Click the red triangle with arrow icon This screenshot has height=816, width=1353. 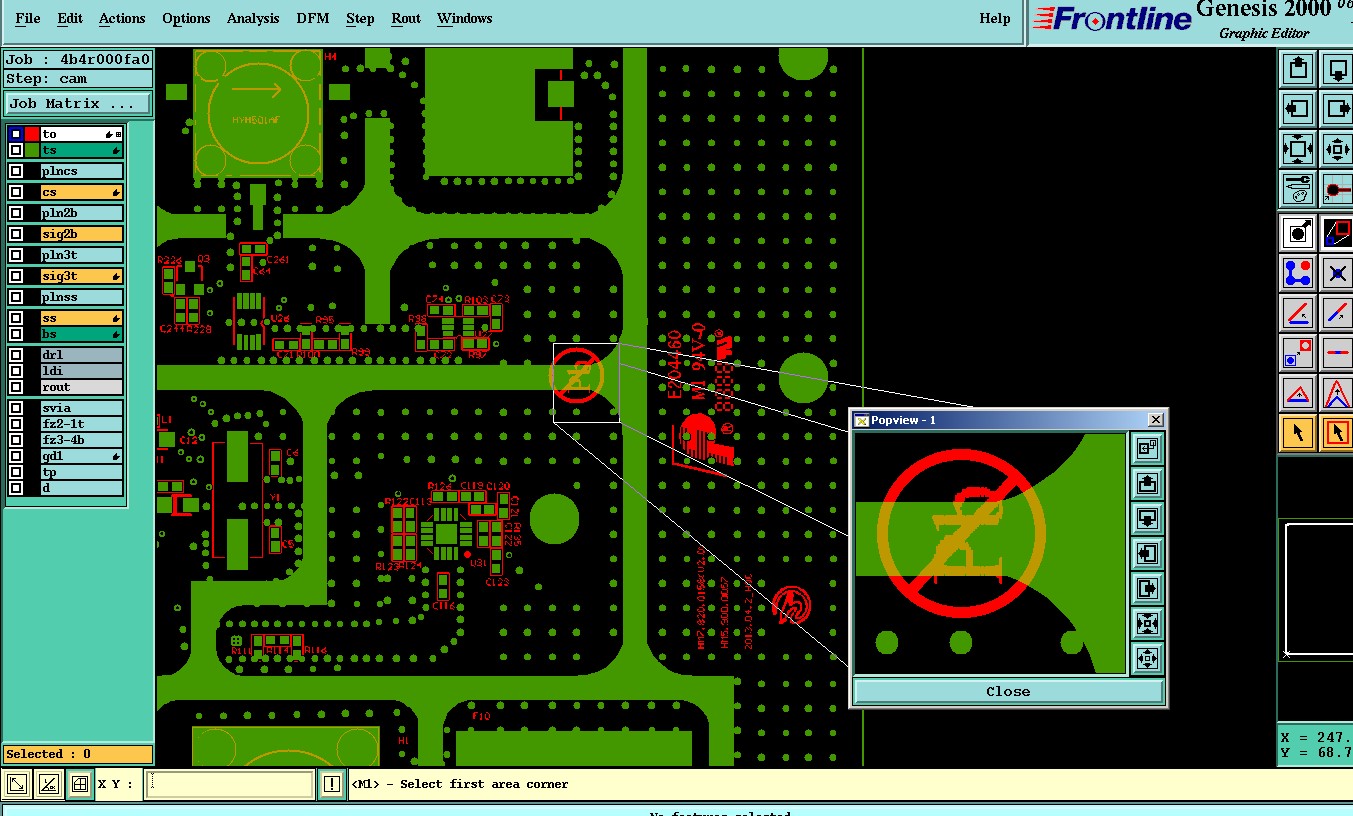1298,393
